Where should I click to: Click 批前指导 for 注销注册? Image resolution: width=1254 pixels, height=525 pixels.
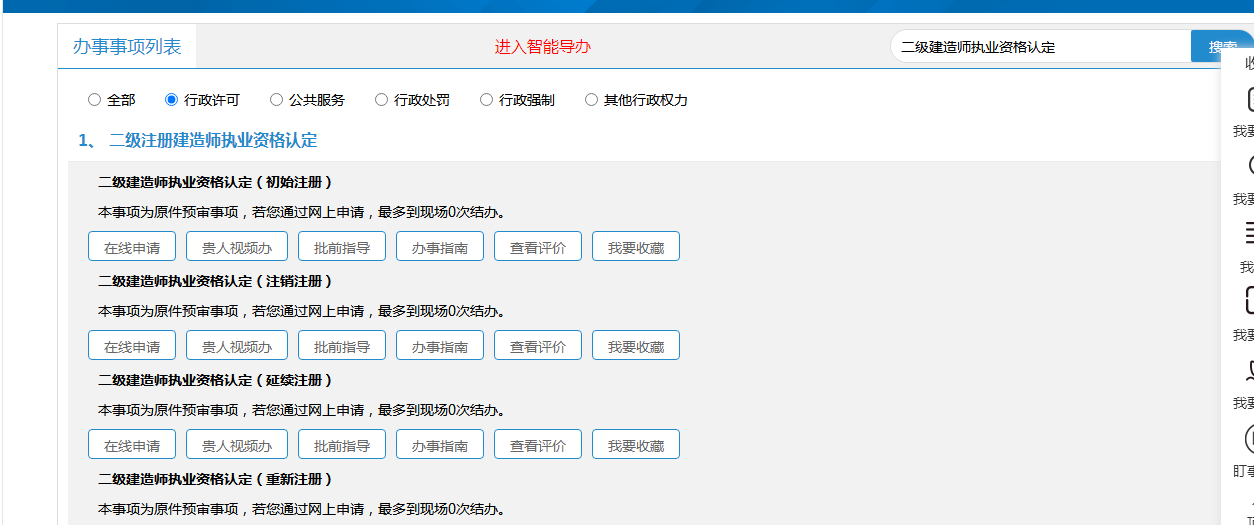(342, 346)
